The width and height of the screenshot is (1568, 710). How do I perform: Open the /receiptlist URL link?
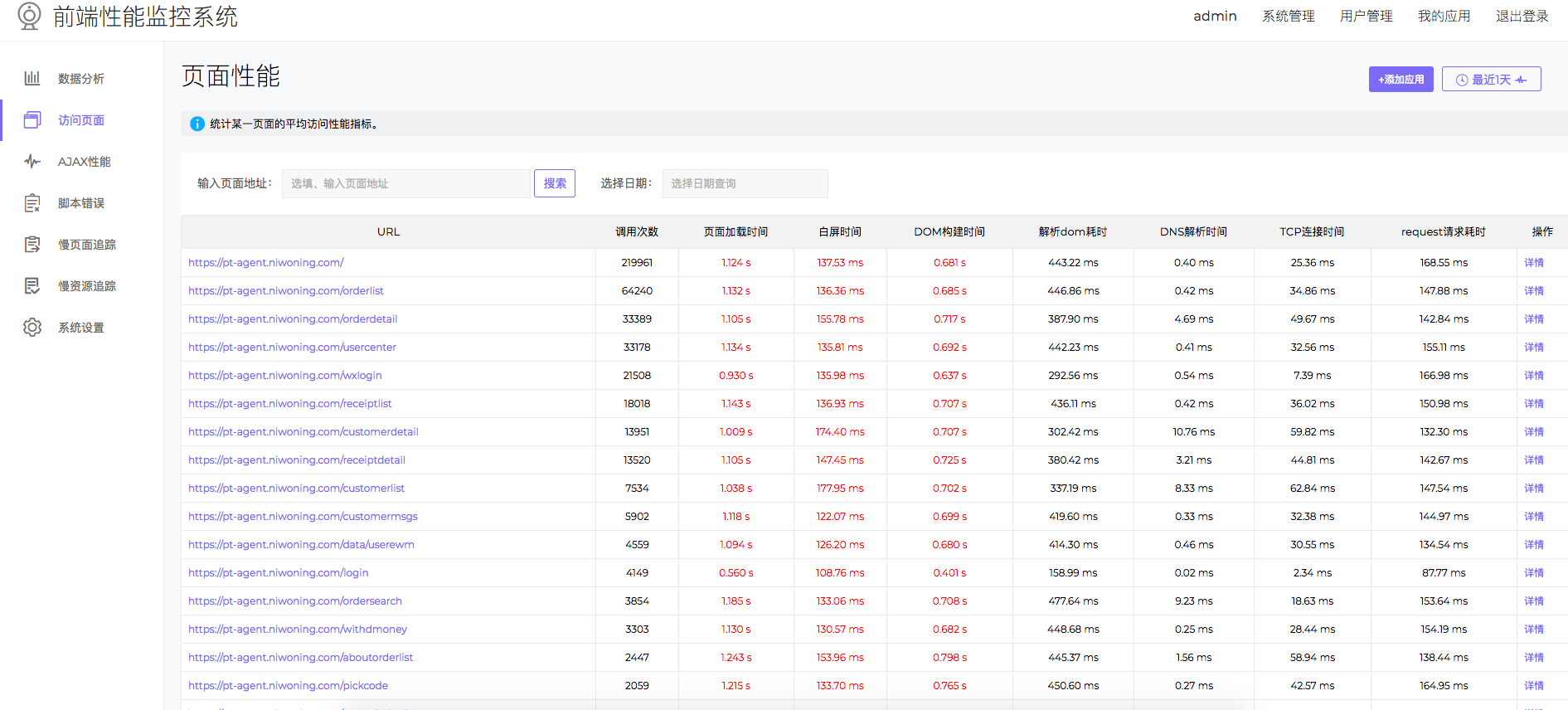coord(289,403)
